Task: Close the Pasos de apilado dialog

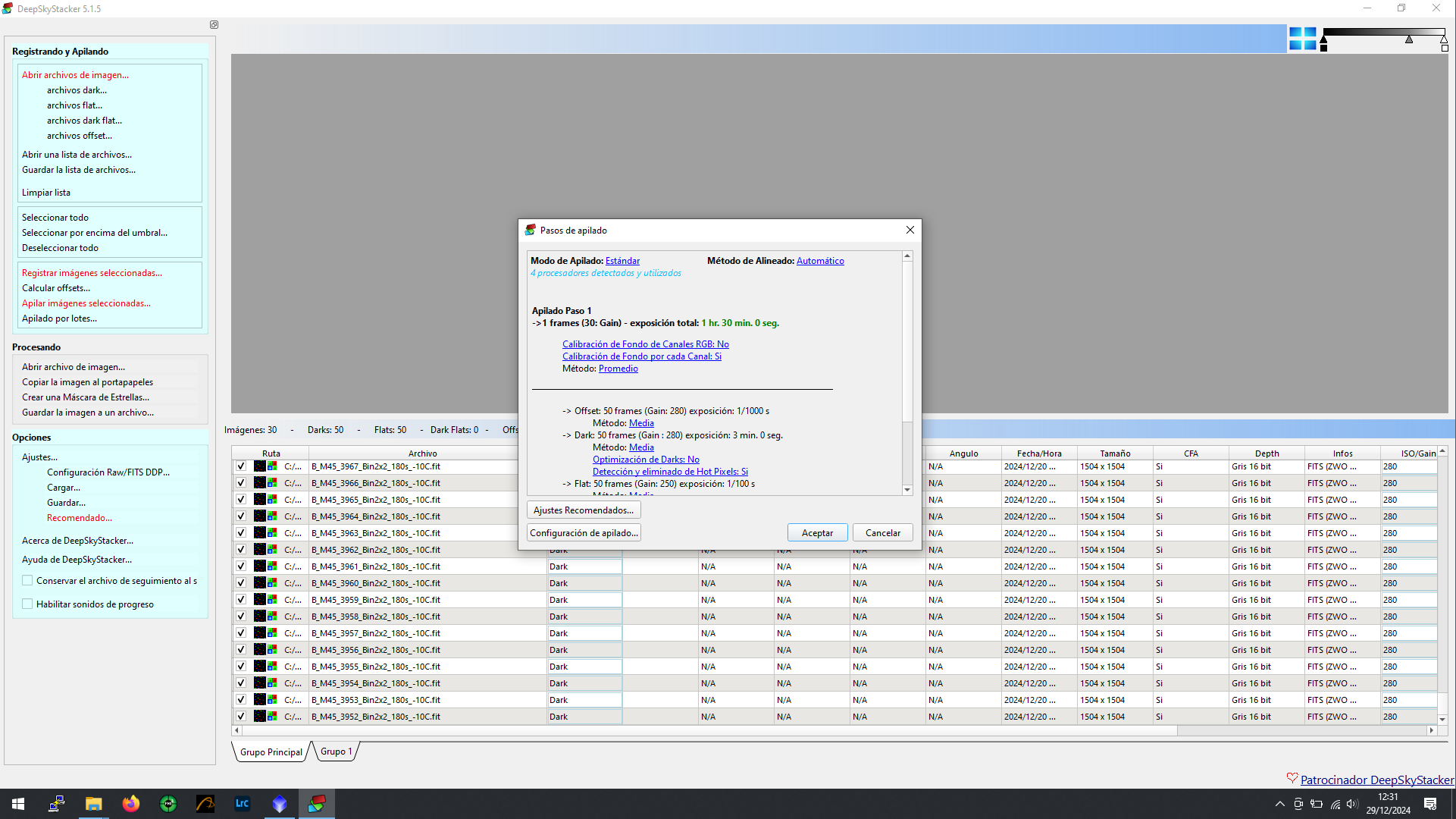Action: coord(910,230)
